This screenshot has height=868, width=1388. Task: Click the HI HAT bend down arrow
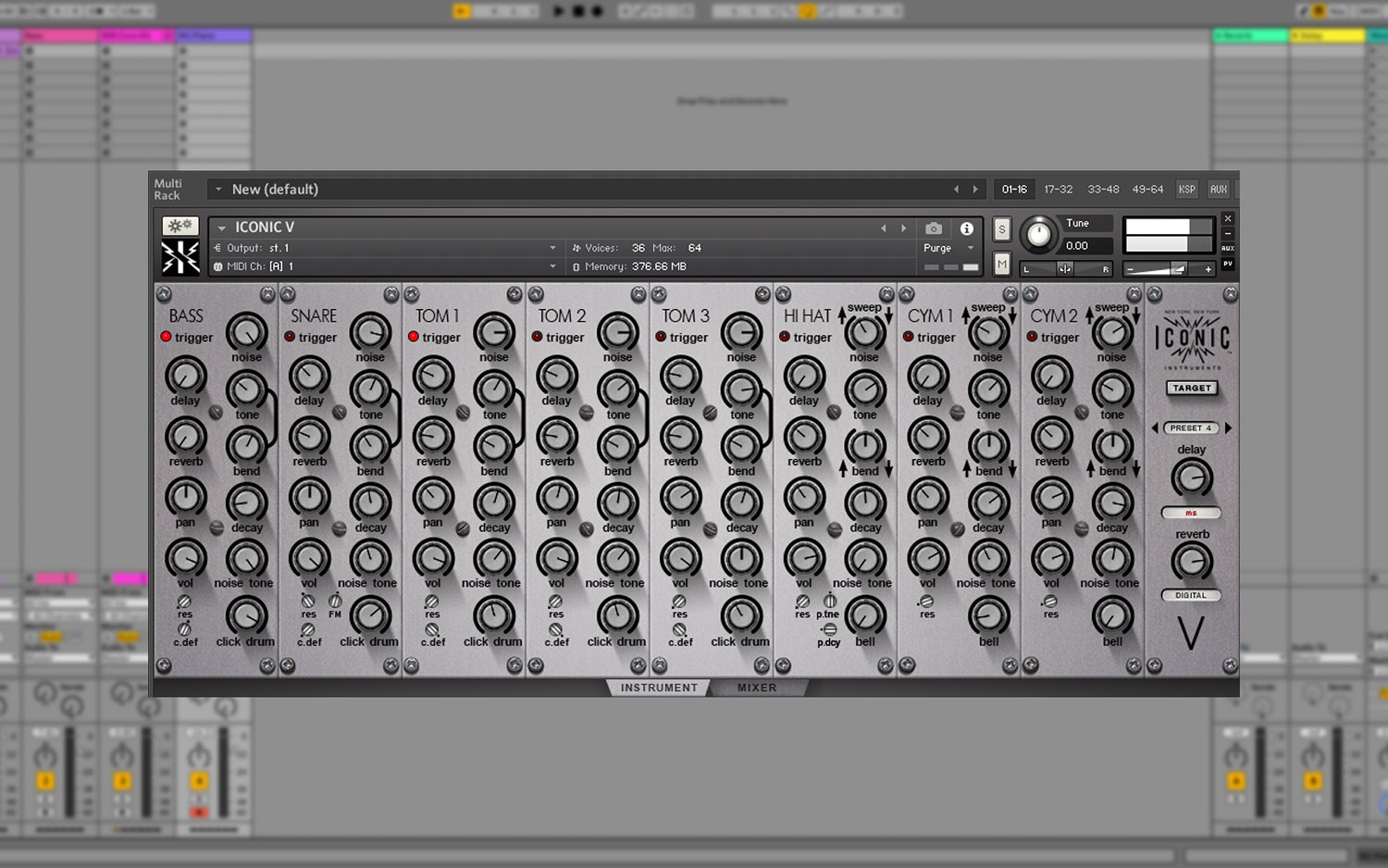[888, 469]
